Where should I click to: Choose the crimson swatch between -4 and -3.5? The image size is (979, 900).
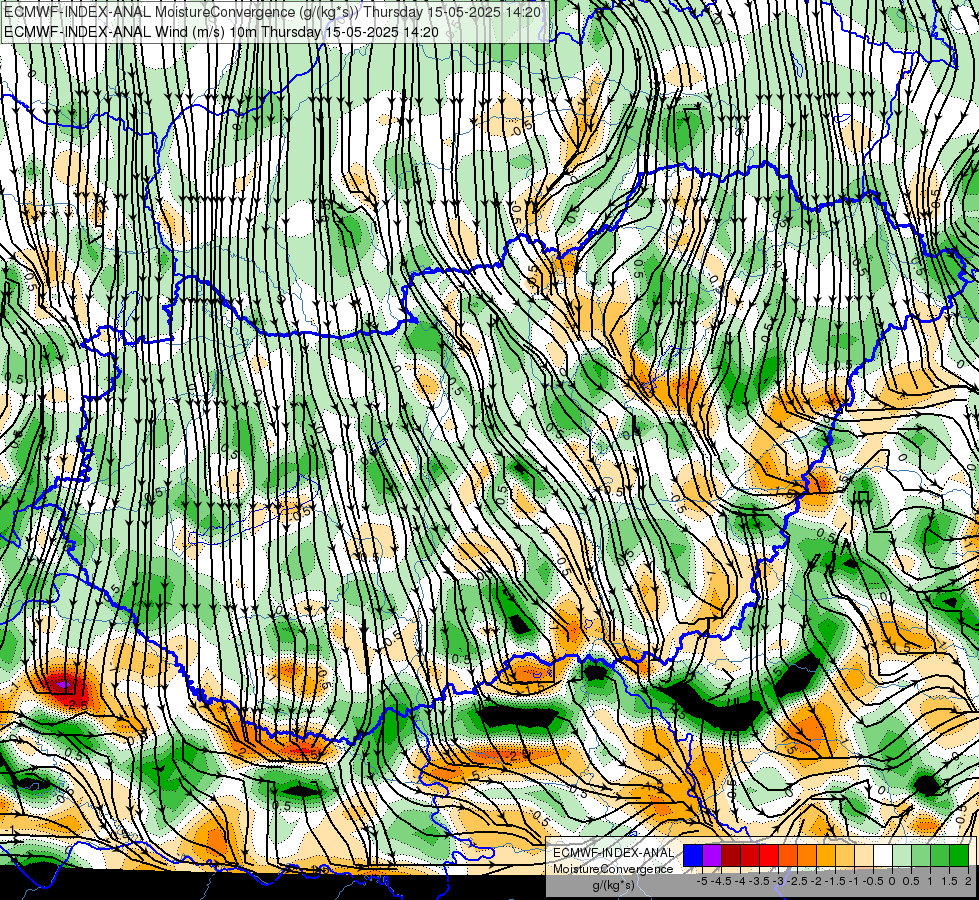[750, 856]
